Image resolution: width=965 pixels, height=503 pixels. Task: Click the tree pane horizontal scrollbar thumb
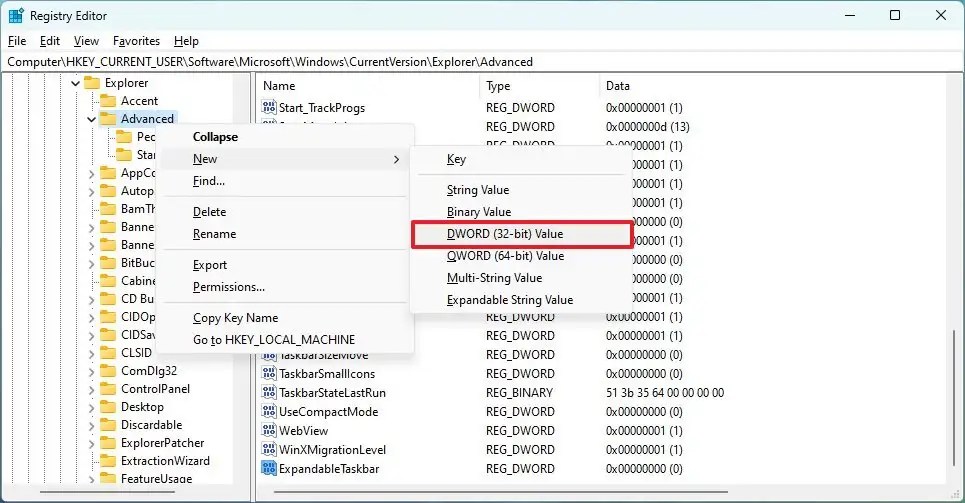[x=108, y=491]
